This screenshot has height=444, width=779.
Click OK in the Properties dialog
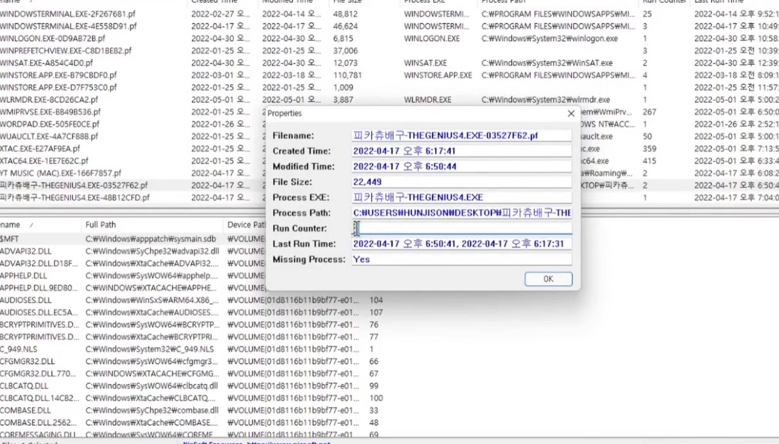pos(548,279)
